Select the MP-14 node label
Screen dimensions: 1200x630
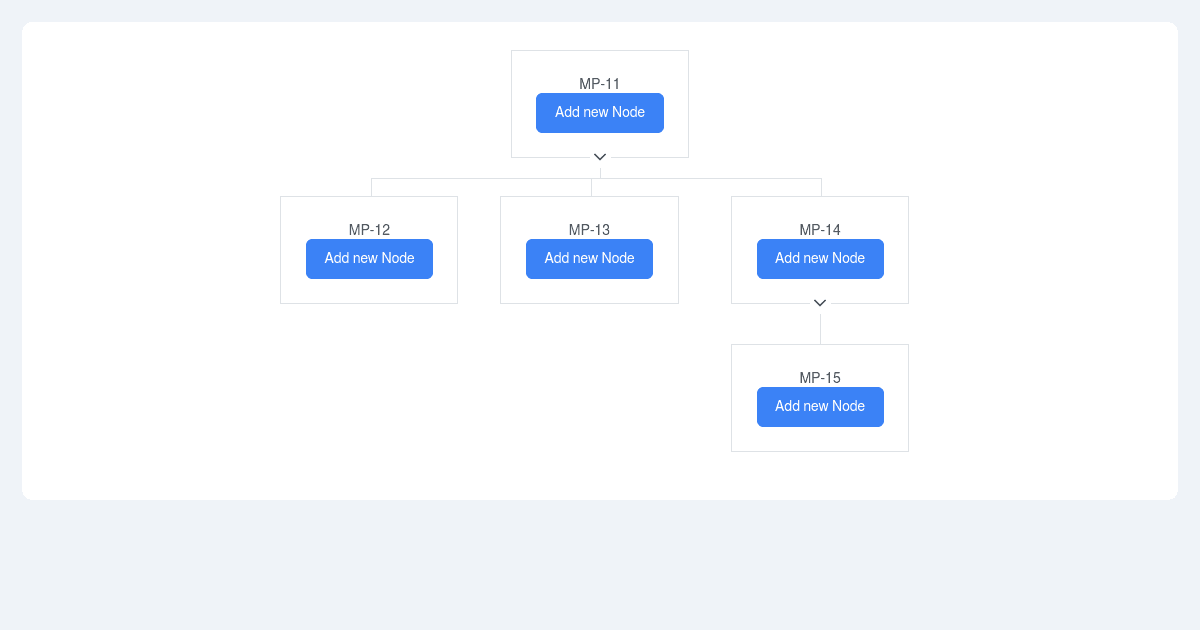click(x=820, y=230)
